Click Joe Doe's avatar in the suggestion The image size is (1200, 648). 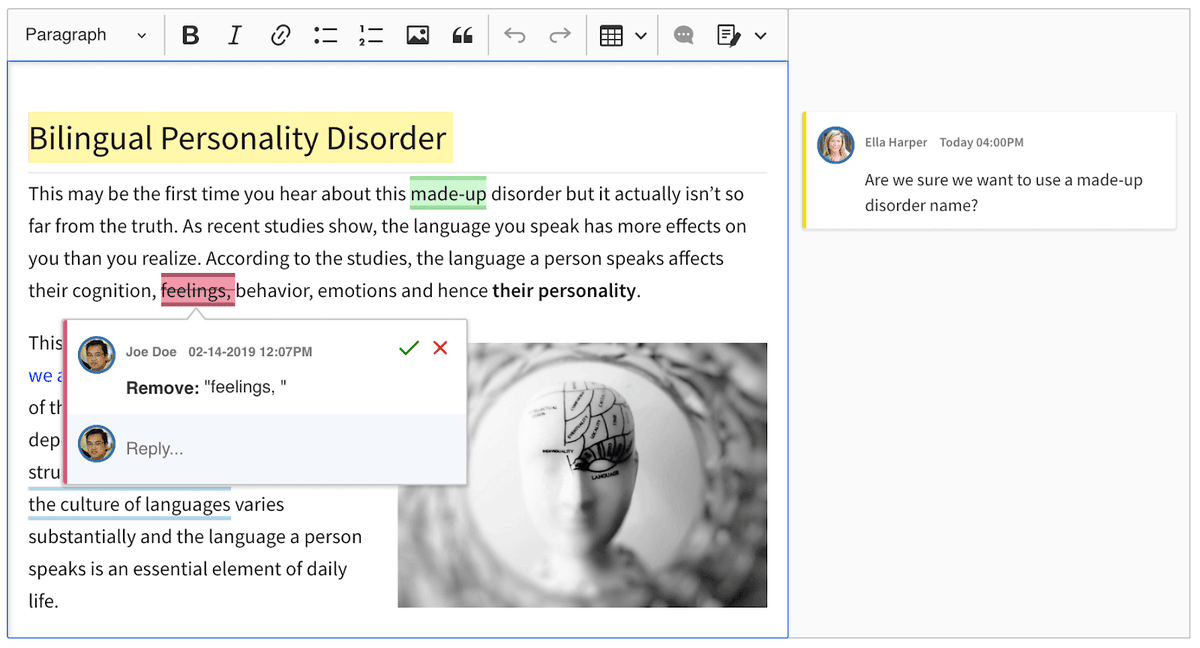(x=97, y=355)
